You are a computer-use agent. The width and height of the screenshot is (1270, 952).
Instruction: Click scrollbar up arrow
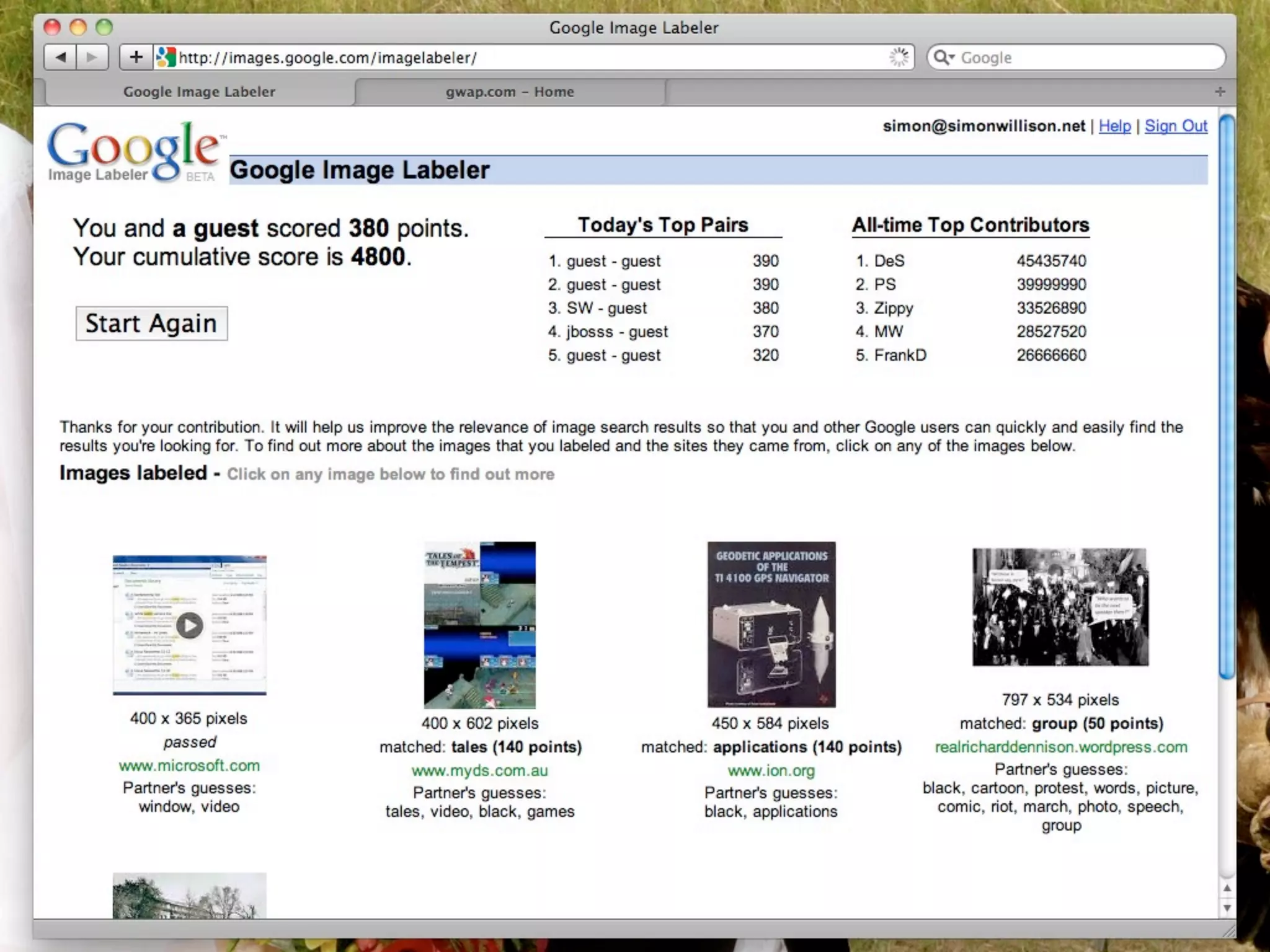(1227, 888)
